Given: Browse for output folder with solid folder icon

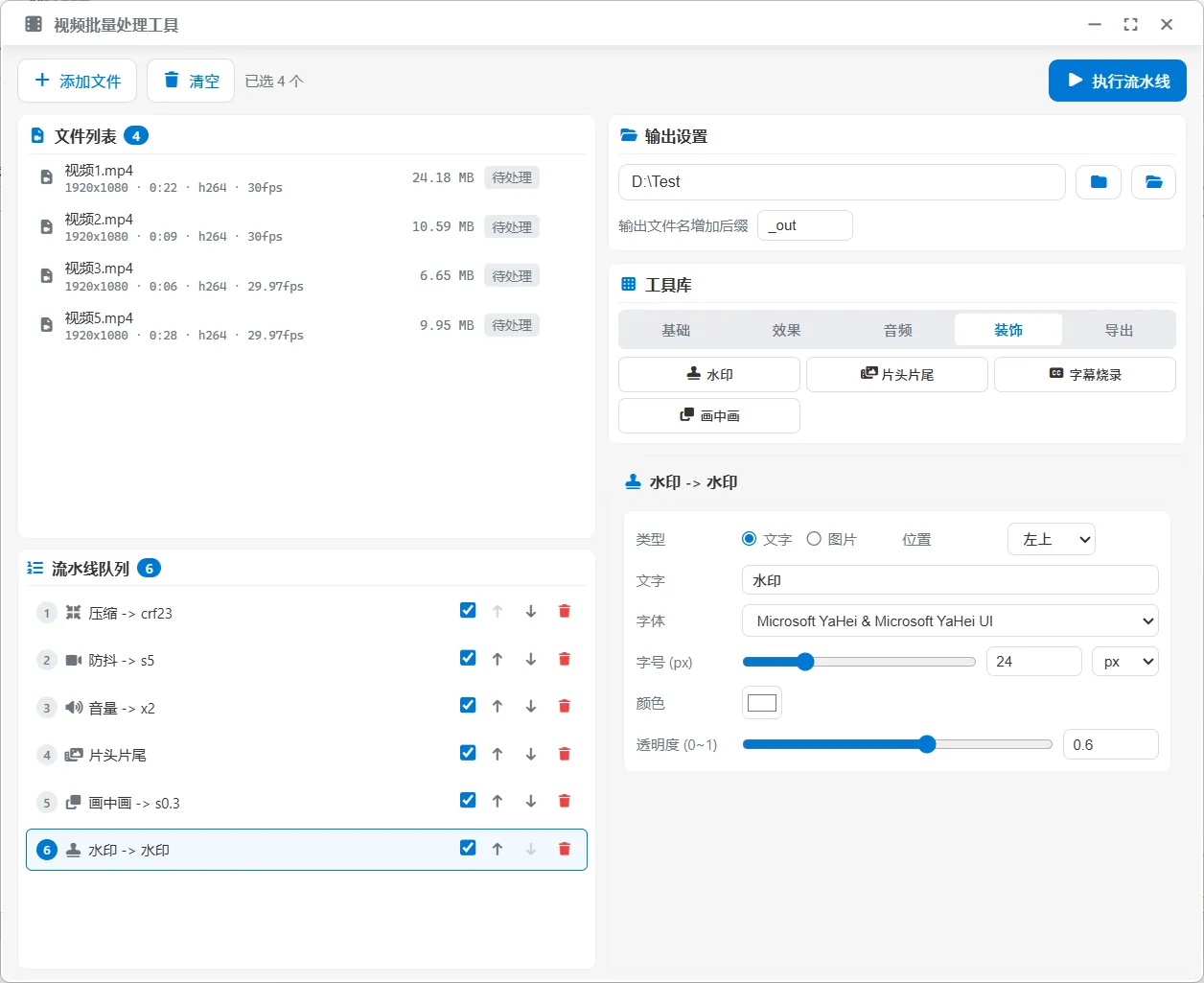Looking at the screenshot, I should [x=1099, y=182].
